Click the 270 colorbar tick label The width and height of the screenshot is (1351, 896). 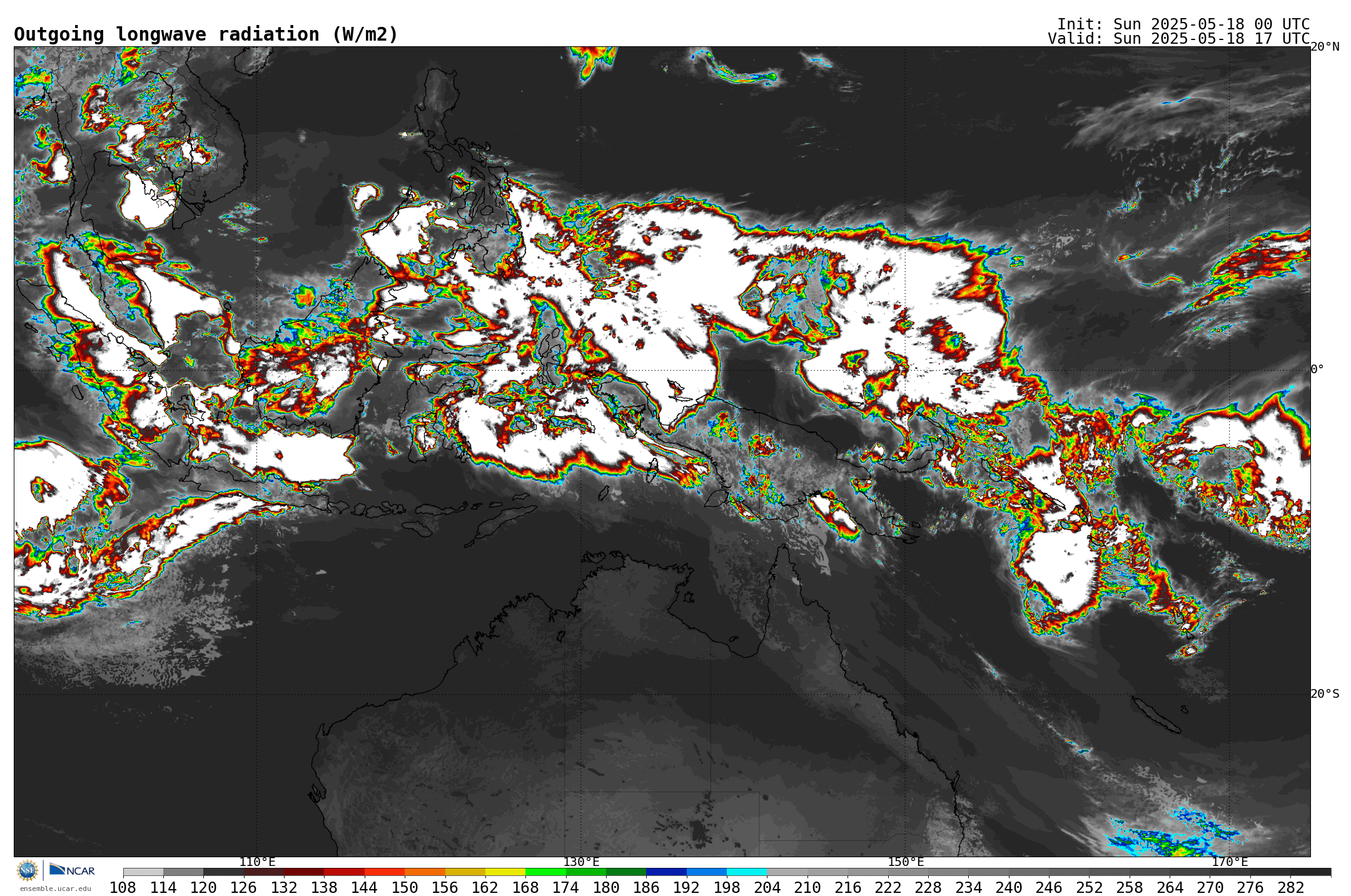tap(1210, 888)
